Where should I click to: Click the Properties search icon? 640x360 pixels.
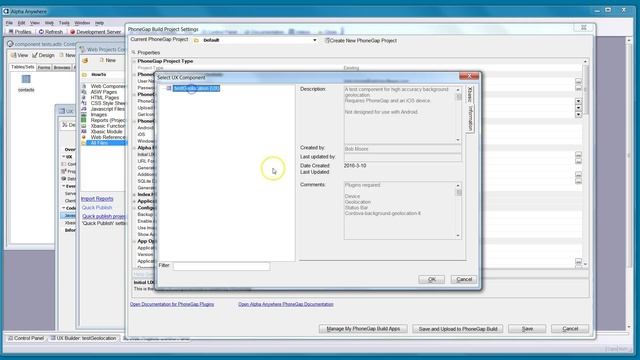[133, 52]
